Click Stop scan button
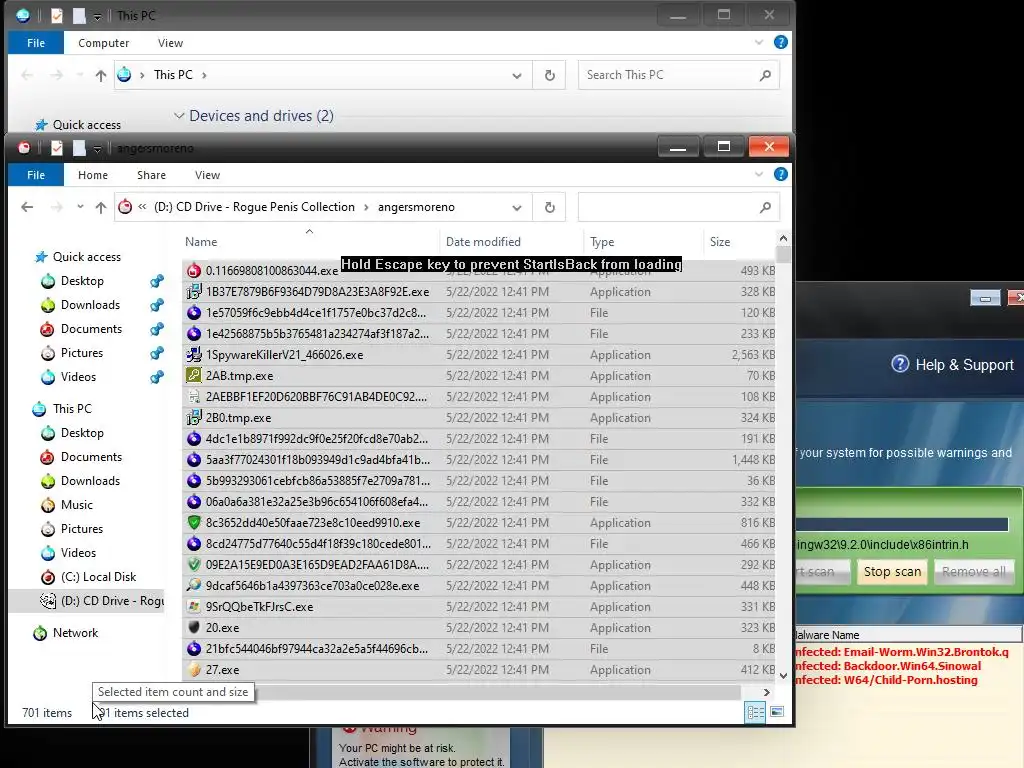Viewport: 1024px width, 768px height. click(892, 572)
